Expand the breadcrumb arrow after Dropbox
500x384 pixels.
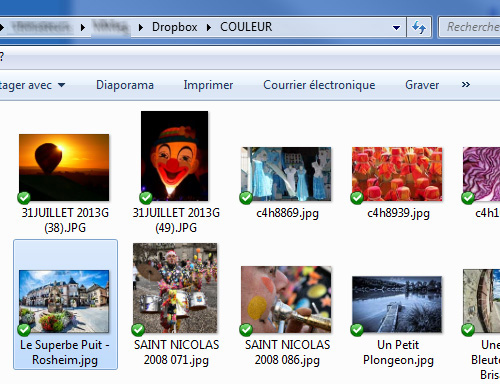click(x=209, y=27)
